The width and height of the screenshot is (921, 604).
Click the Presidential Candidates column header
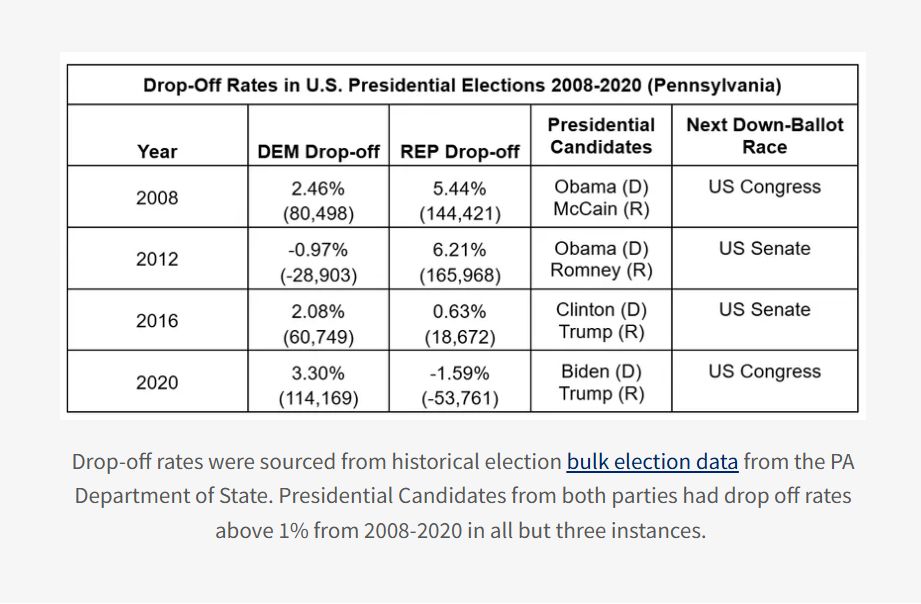tap(601, 136)
